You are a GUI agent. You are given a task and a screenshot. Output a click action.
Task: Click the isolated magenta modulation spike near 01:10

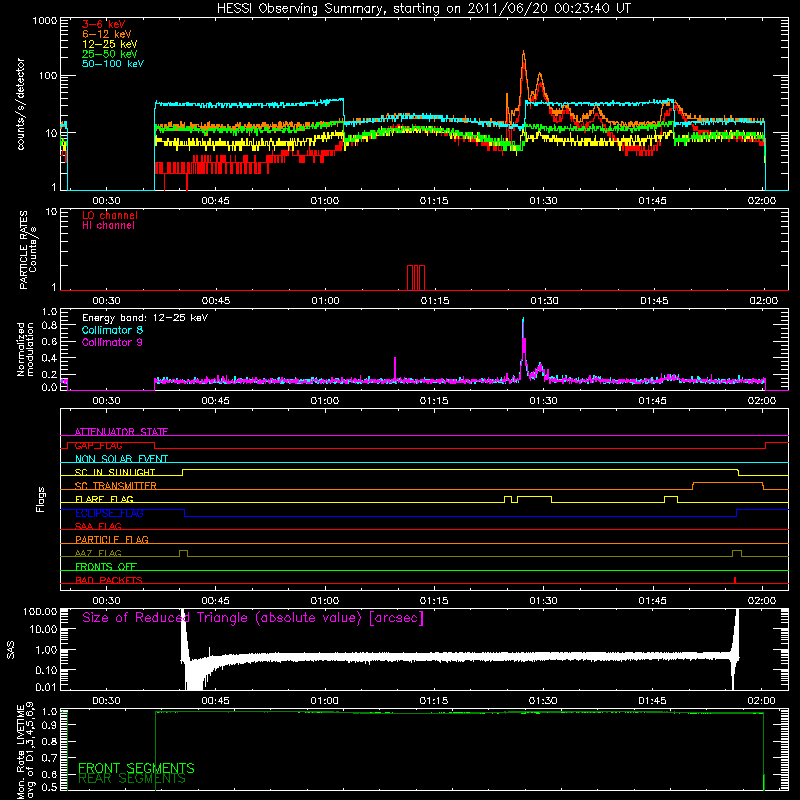pos(395,368)
